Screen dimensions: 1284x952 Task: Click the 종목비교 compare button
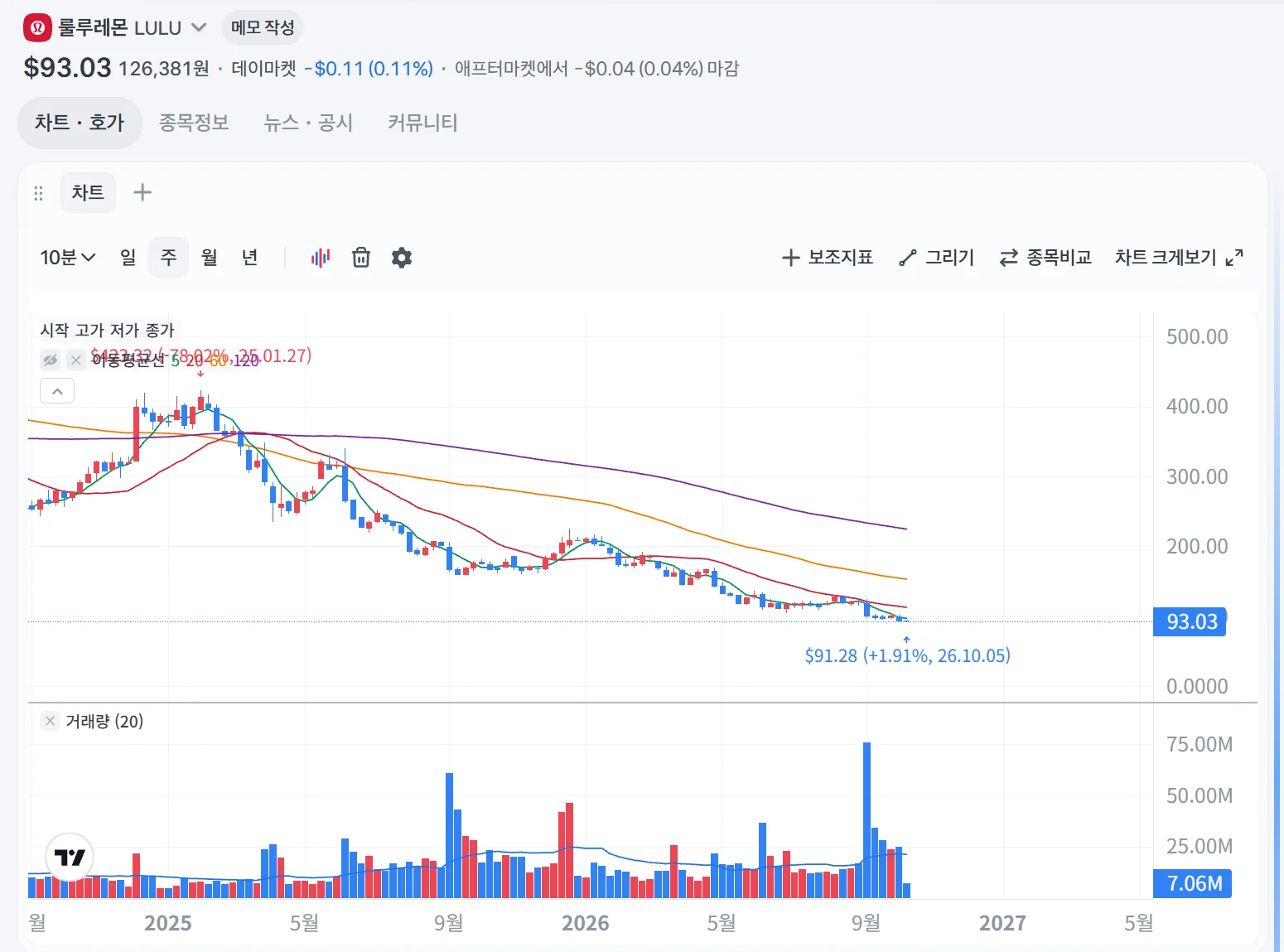[x=1045, y=258]
